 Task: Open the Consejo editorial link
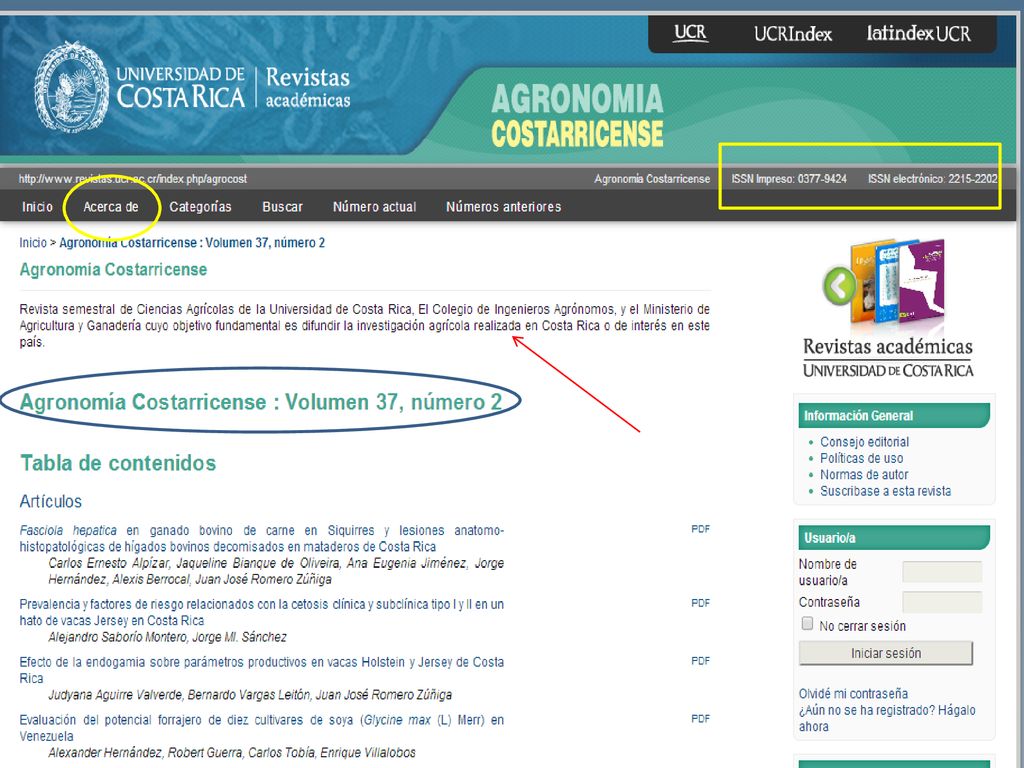[864, 442]
